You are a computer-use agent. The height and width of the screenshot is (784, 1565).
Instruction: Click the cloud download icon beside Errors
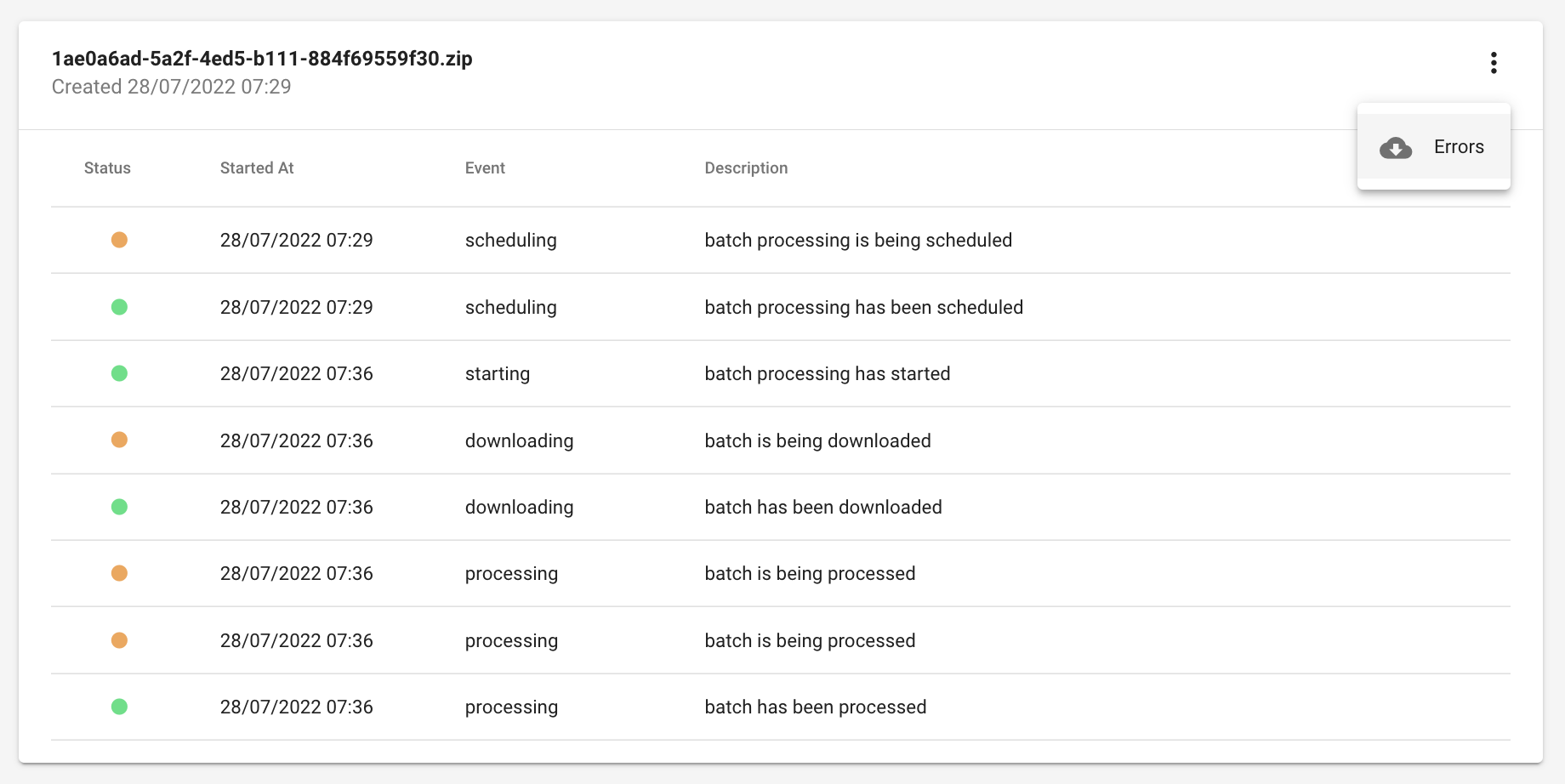pyautogui.click(x=1395, y=148)
